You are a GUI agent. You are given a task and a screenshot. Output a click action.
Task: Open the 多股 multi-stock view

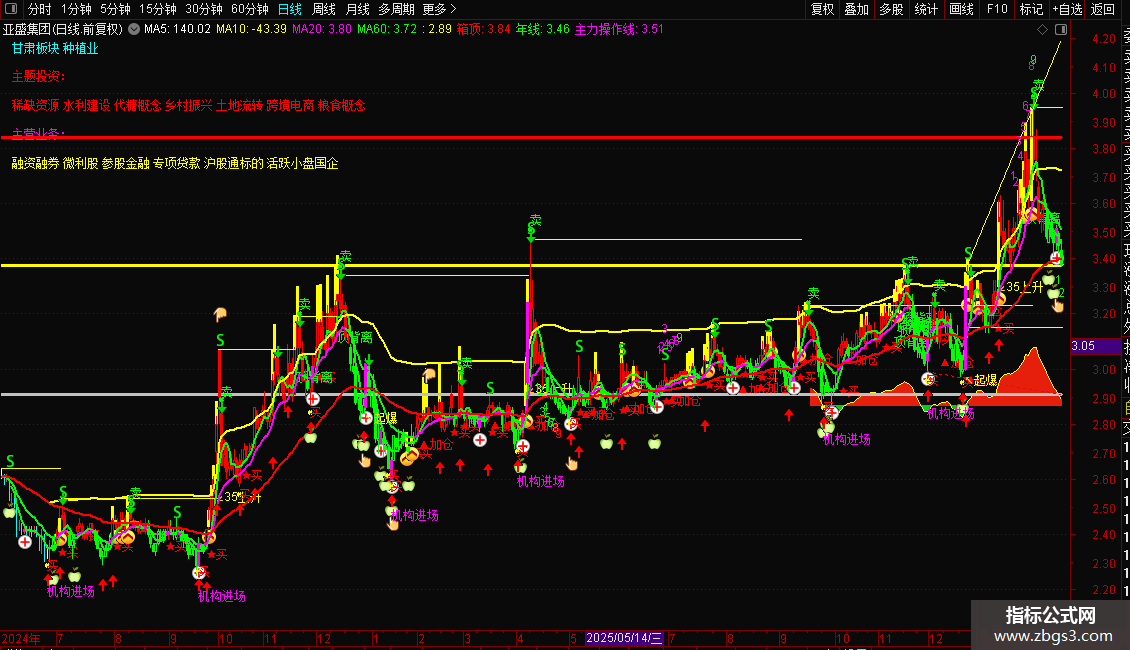(891, 9)
